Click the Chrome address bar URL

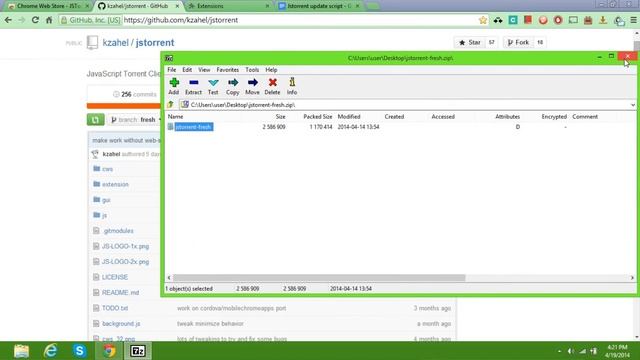(x=180, y=20)
